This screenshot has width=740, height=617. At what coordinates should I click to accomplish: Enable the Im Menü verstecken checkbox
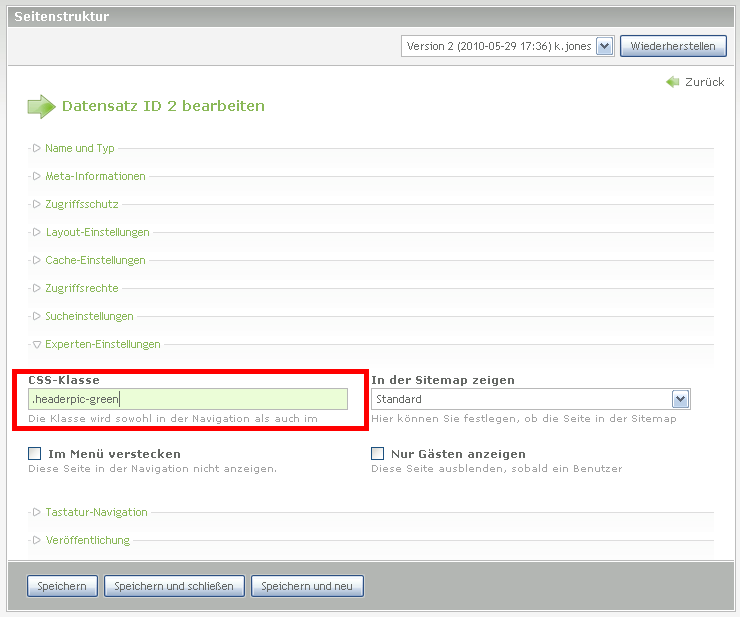click(36, 453)
